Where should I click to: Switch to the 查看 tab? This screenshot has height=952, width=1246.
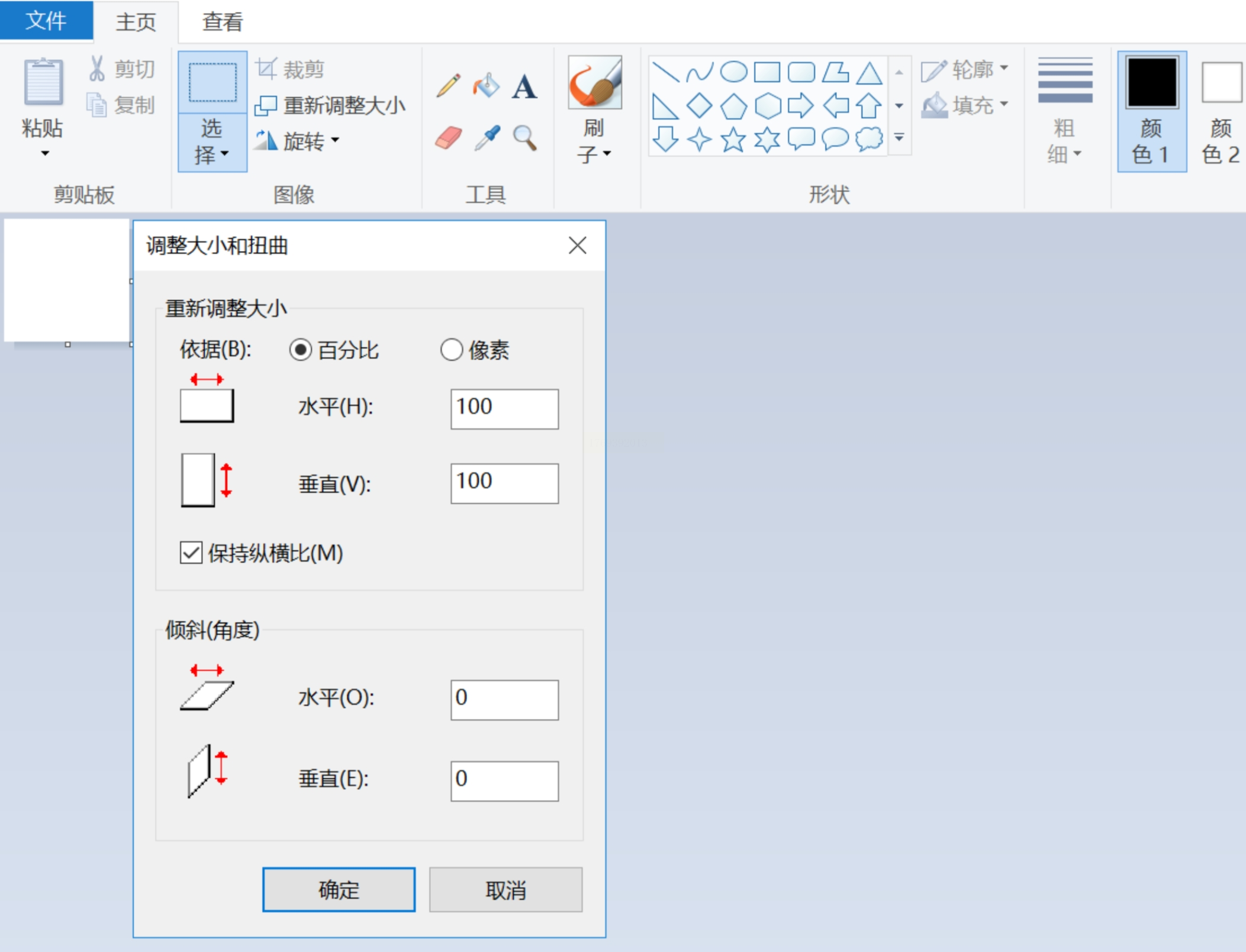(x=222, y=22)
